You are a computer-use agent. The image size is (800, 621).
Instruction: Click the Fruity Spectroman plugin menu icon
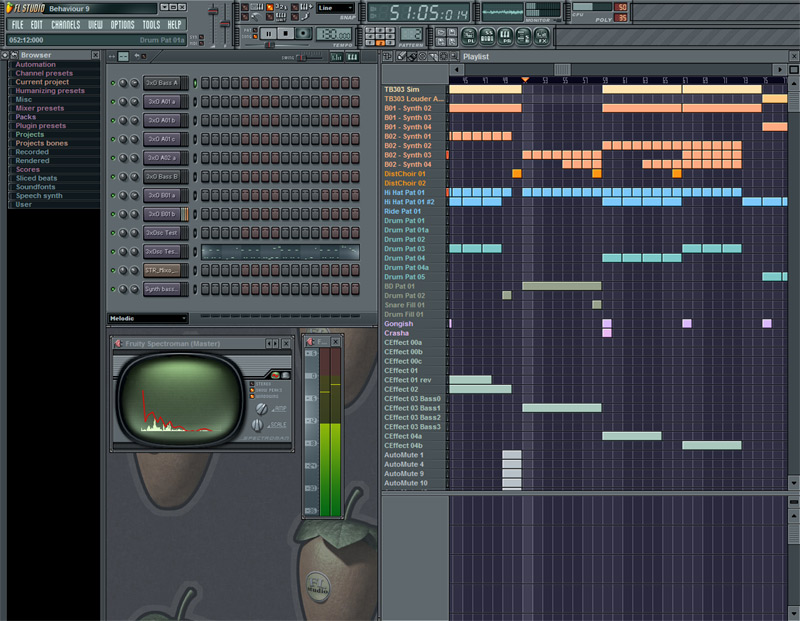click(118, 343)
